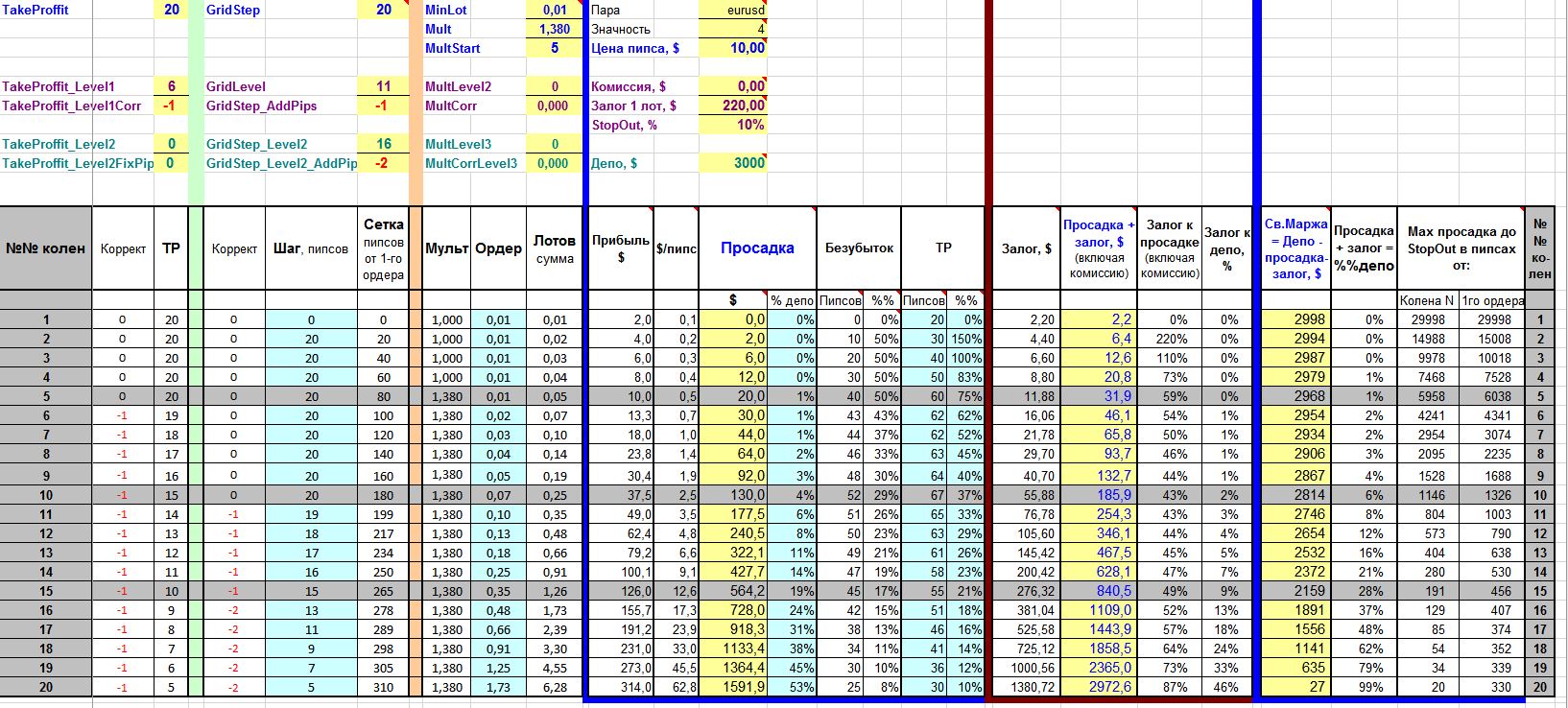Select the Шаг, пипсов column header

click(311, 248)
